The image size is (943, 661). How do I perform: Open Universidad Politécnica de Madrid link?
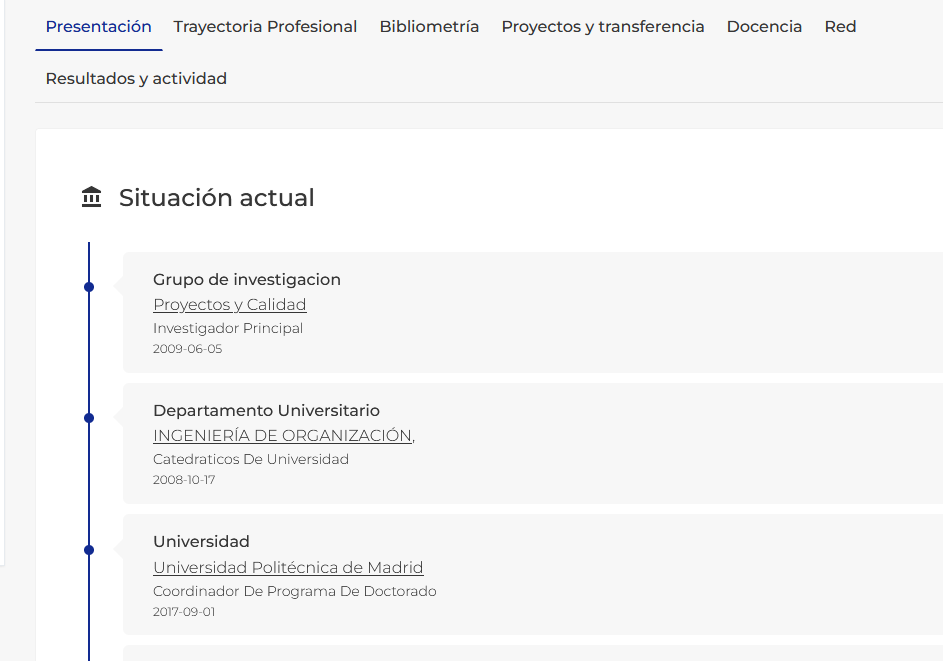click(x=288, y=567)
